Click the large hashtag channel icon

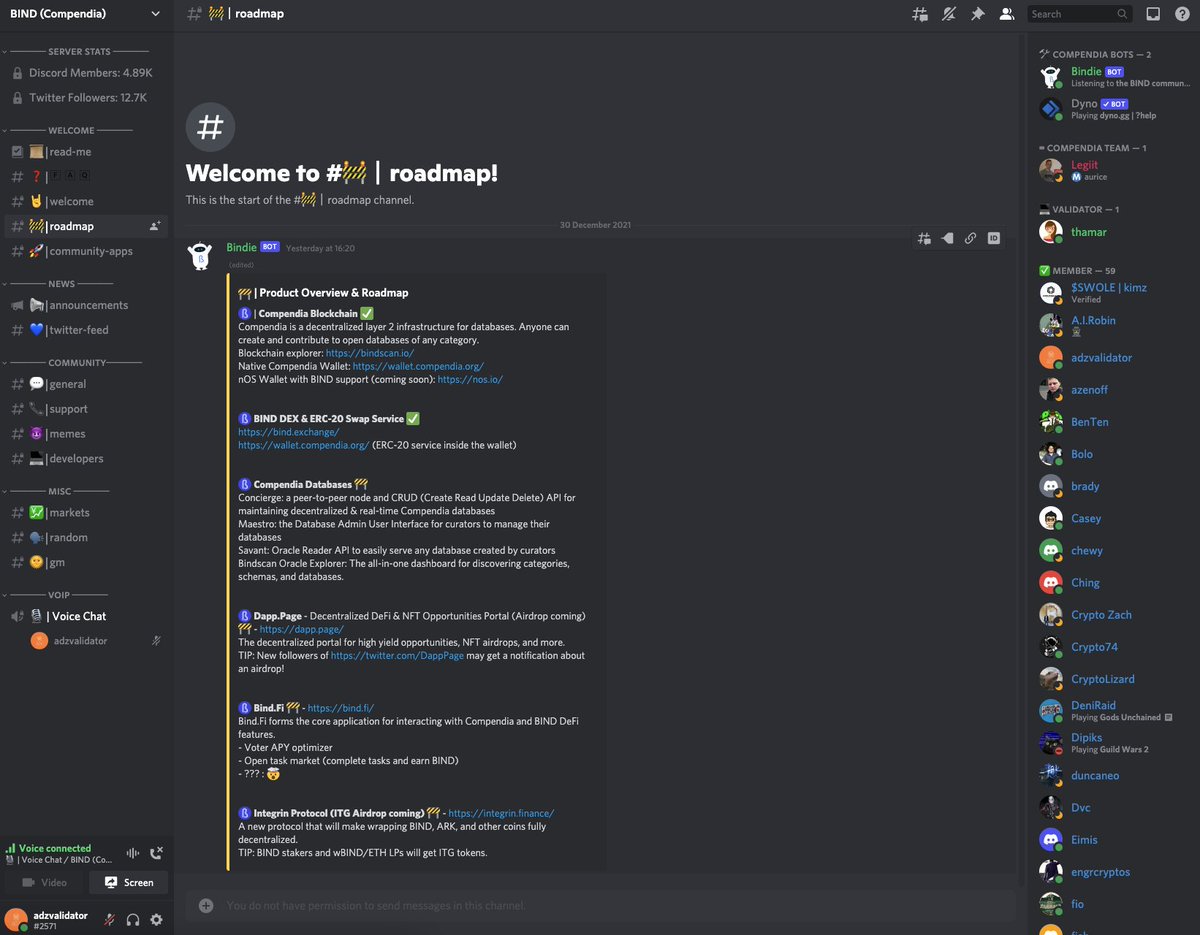(x=210, y=126)
